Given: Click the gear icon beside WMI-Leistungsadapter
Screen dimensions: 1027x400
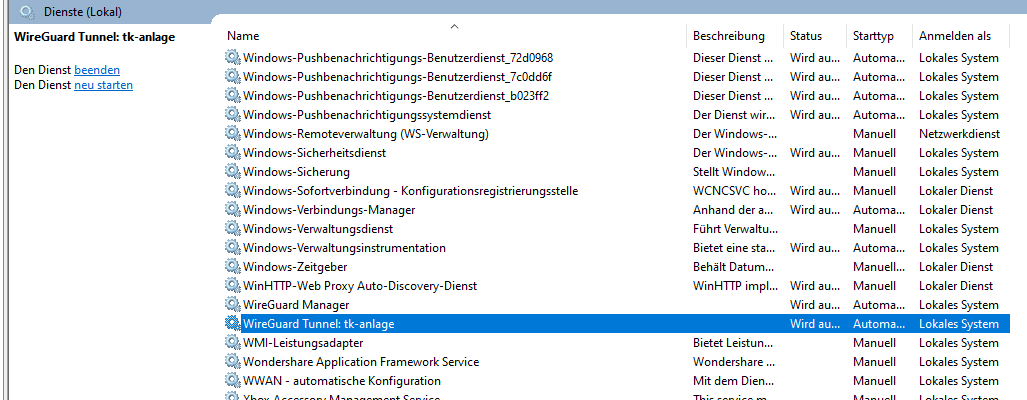Looking at the screenshot, I should click(233, 343).
